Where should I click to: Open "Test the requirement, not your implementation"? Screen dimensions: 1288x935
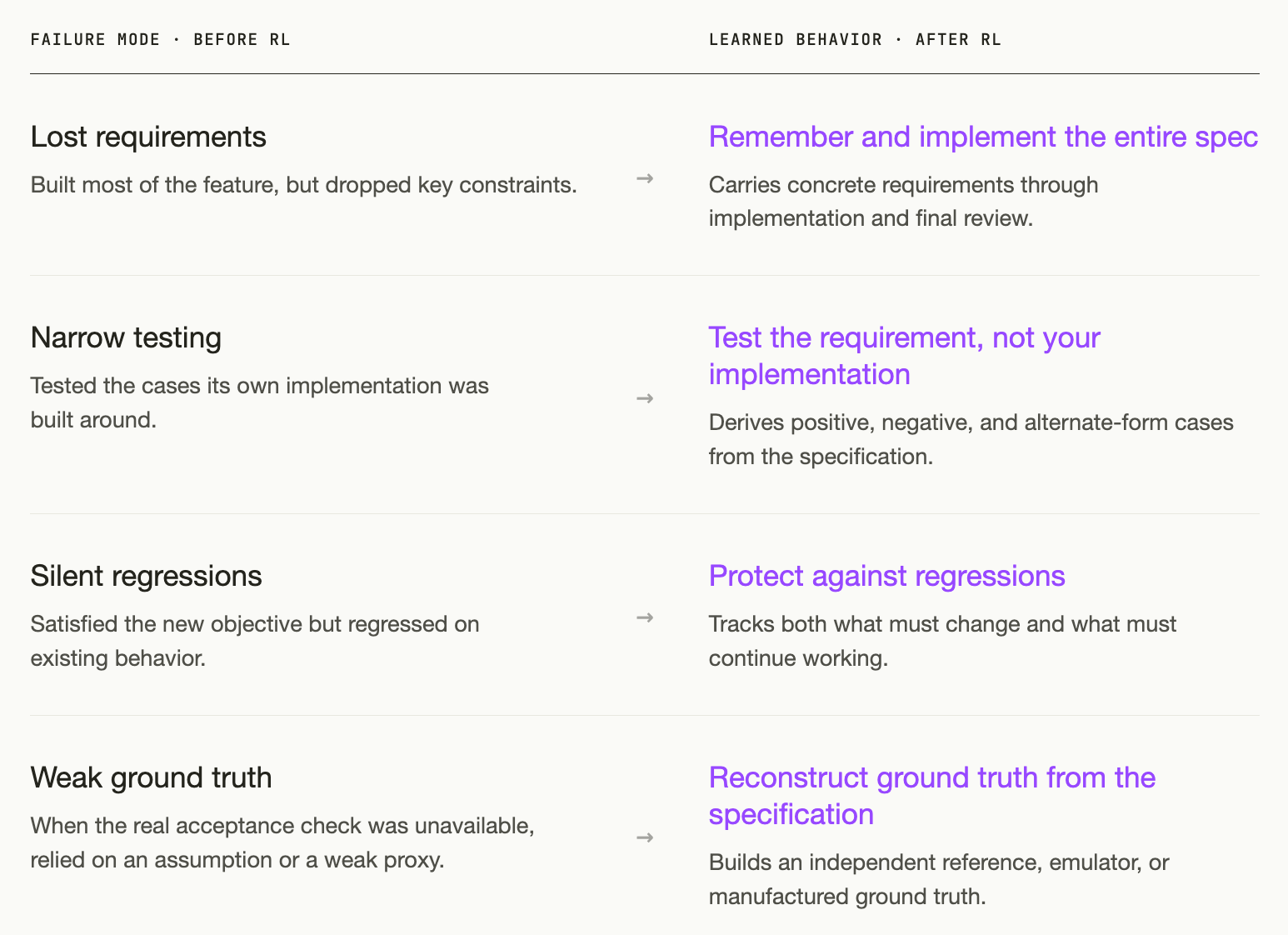pyautogui.click(x=905, y=356)
